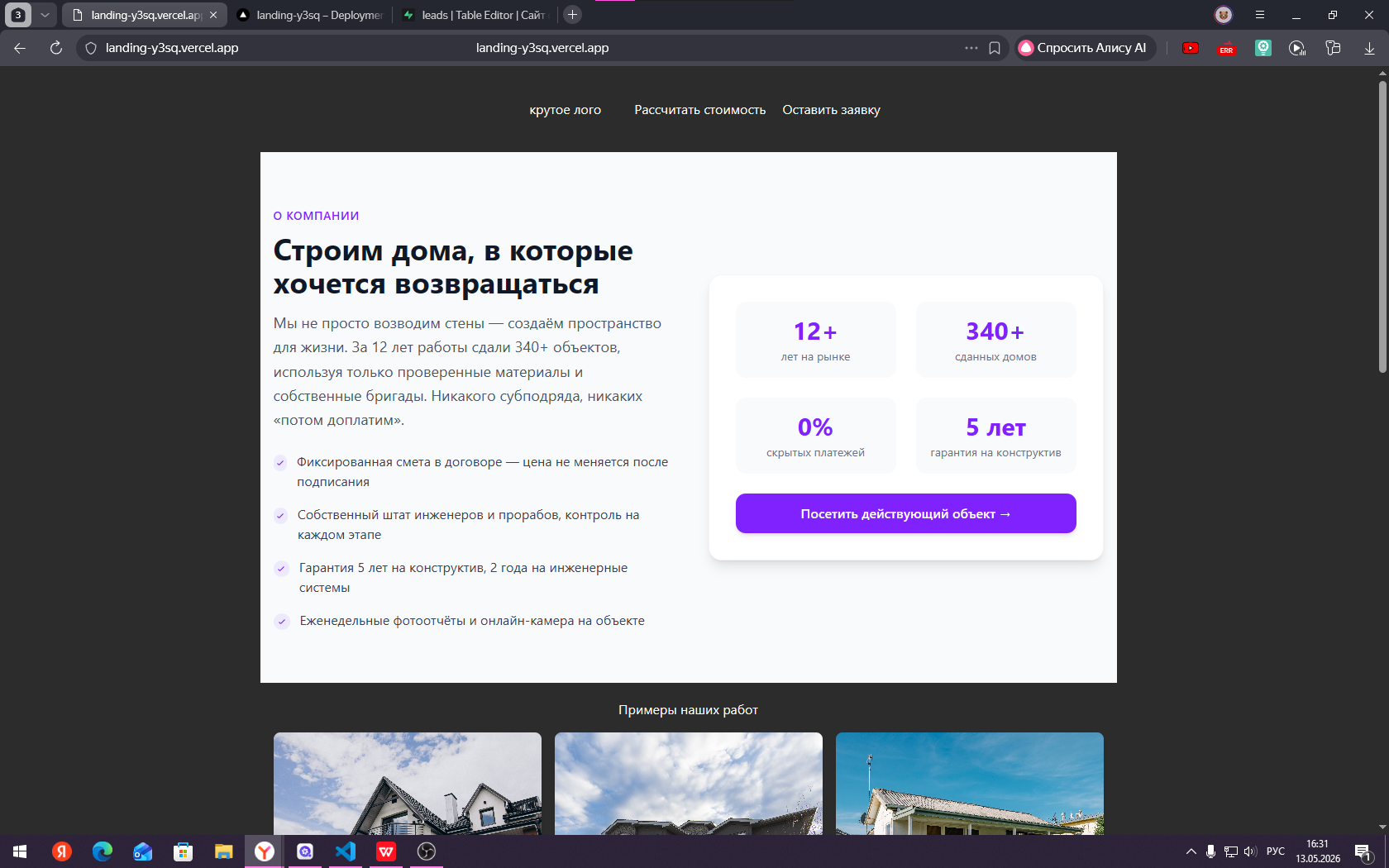The width and height of the screenshot is (1389, 868).
Task: Show hidden tray icons chevron
Action: coord(1191,851)
